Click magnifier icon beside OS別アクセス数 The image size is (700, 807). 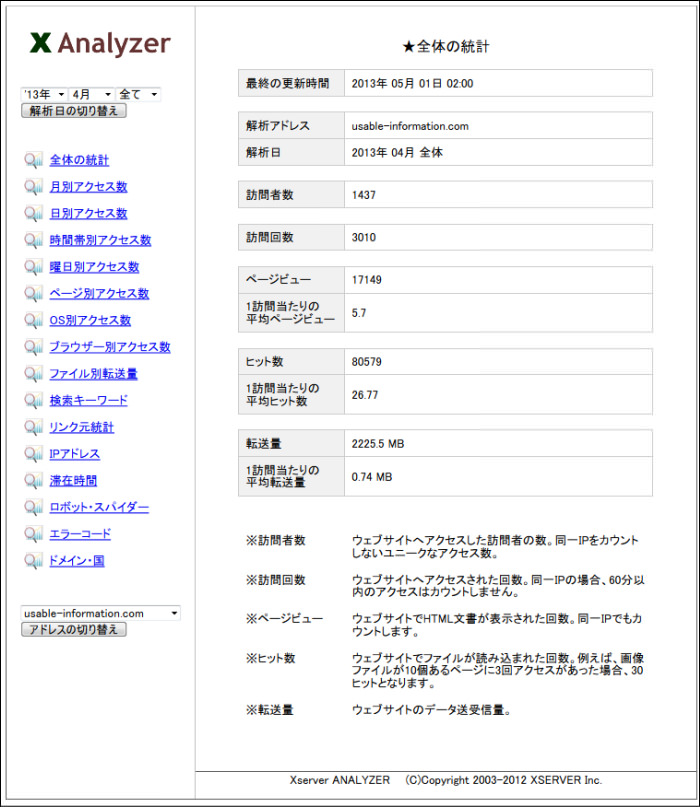33,321
